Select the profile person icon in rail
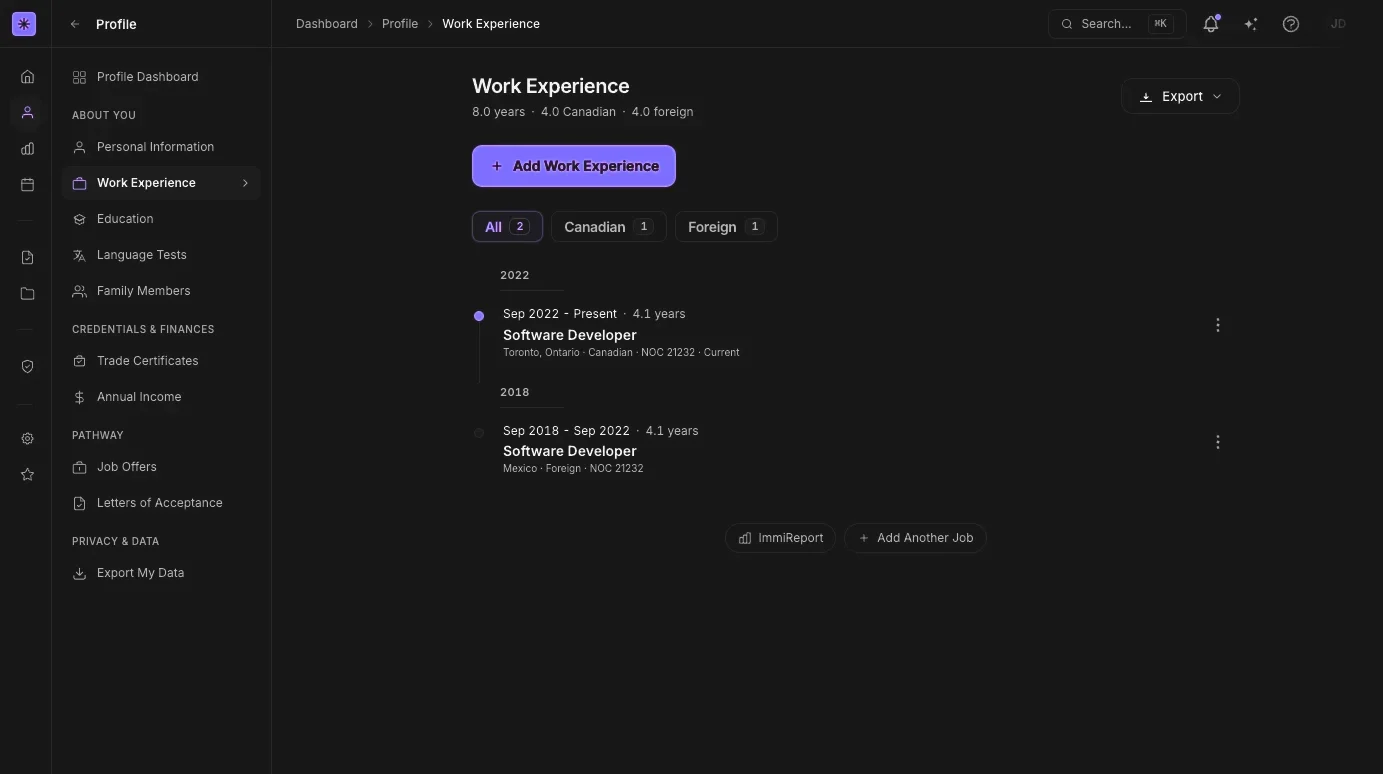 point(27,113)
